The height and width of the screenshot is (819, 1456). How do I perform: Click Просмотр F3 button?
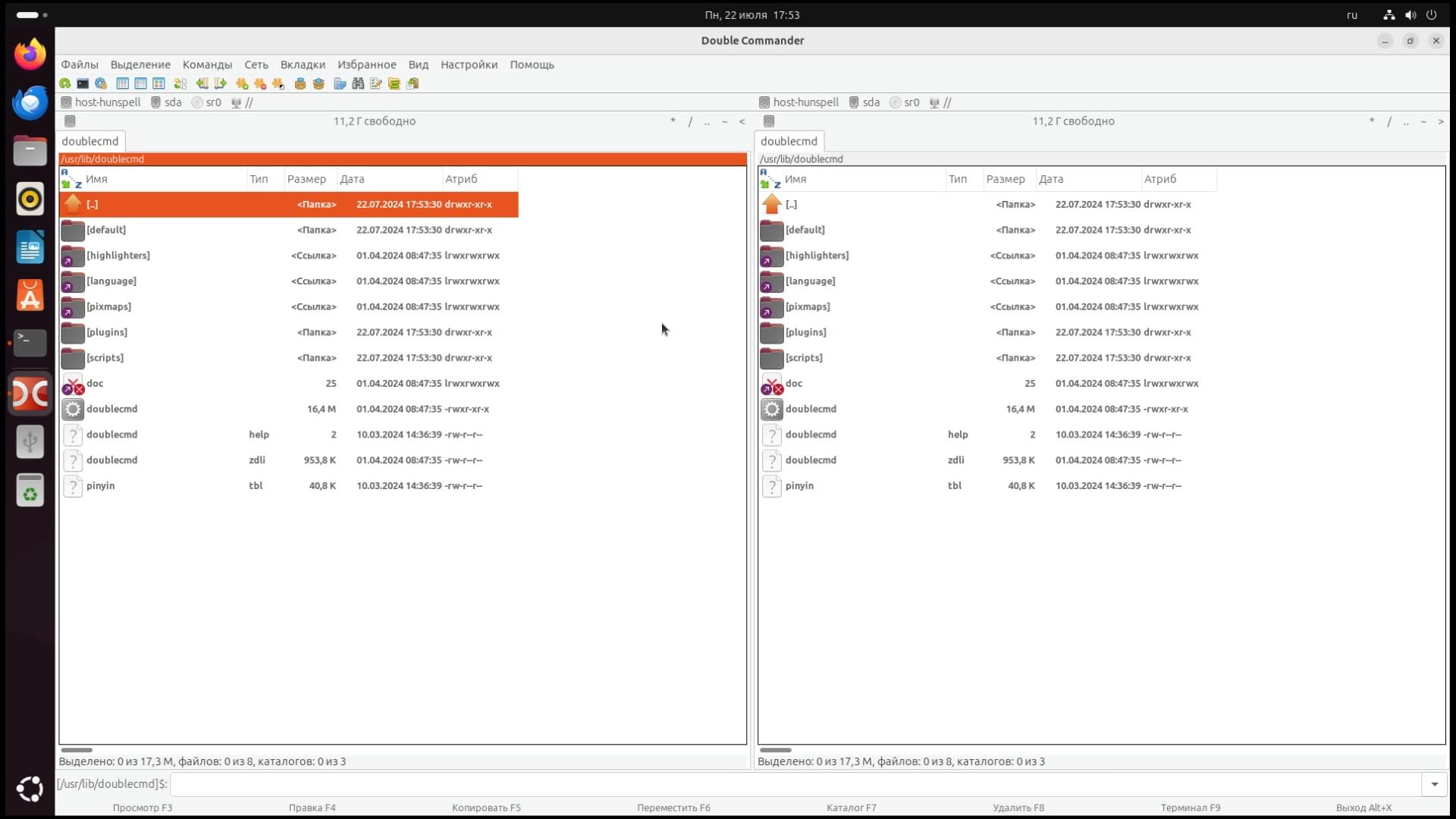pyautogui.click(x=143, y=808)
